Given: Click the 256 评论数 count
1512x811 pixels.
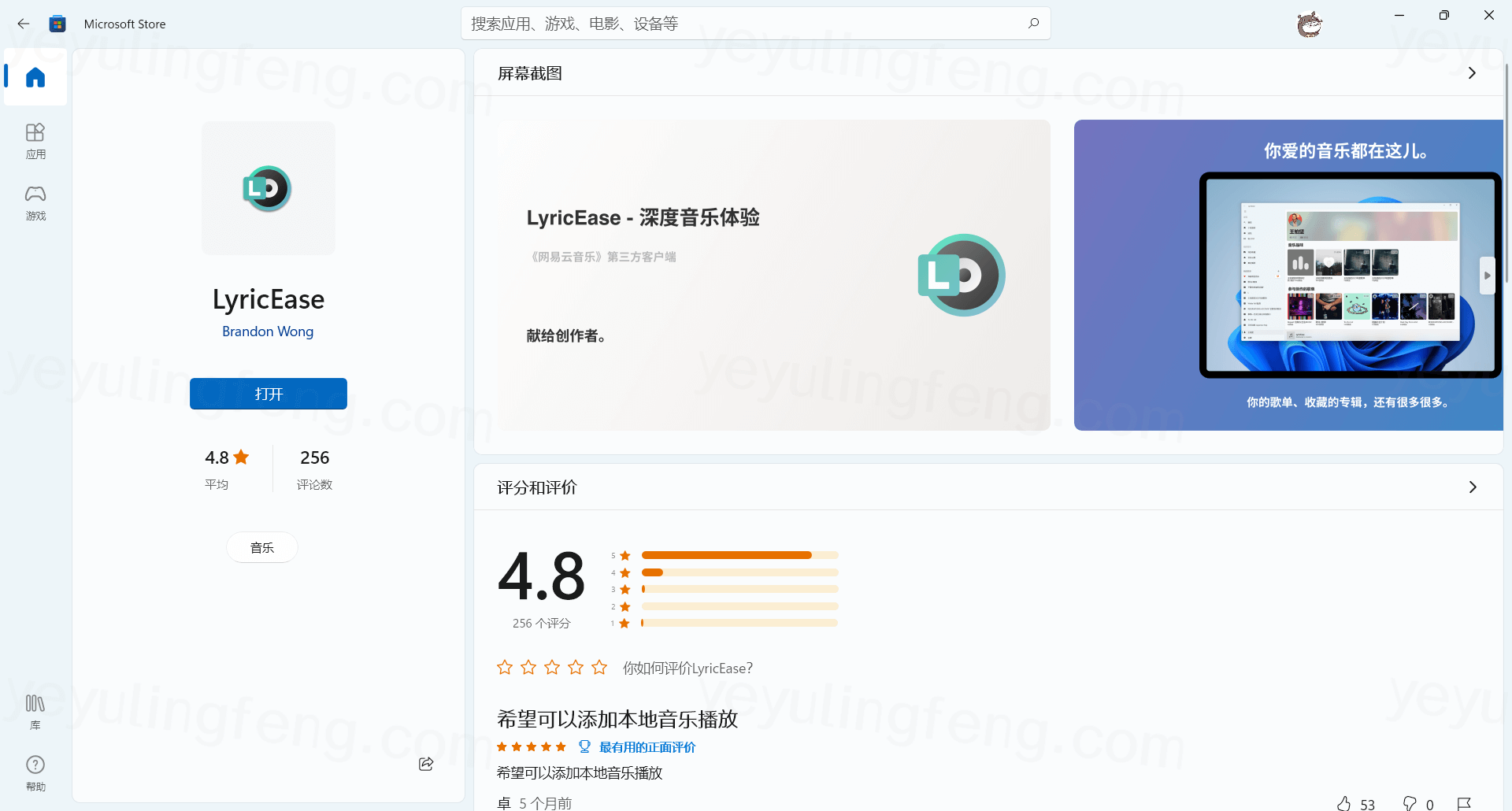Looking at the screenshot, I should pos(314,468).
